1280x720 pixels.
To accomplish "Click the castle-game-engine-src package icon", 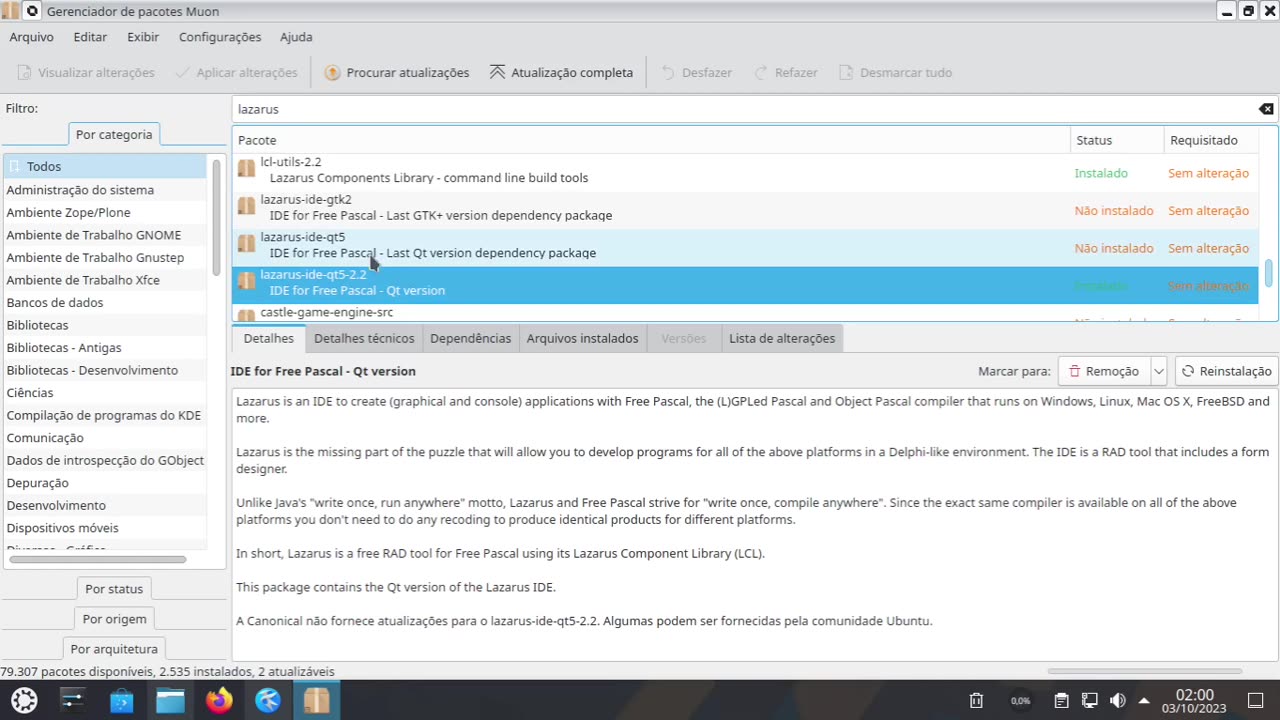I will pyautogui.click(x=246, y=315).
